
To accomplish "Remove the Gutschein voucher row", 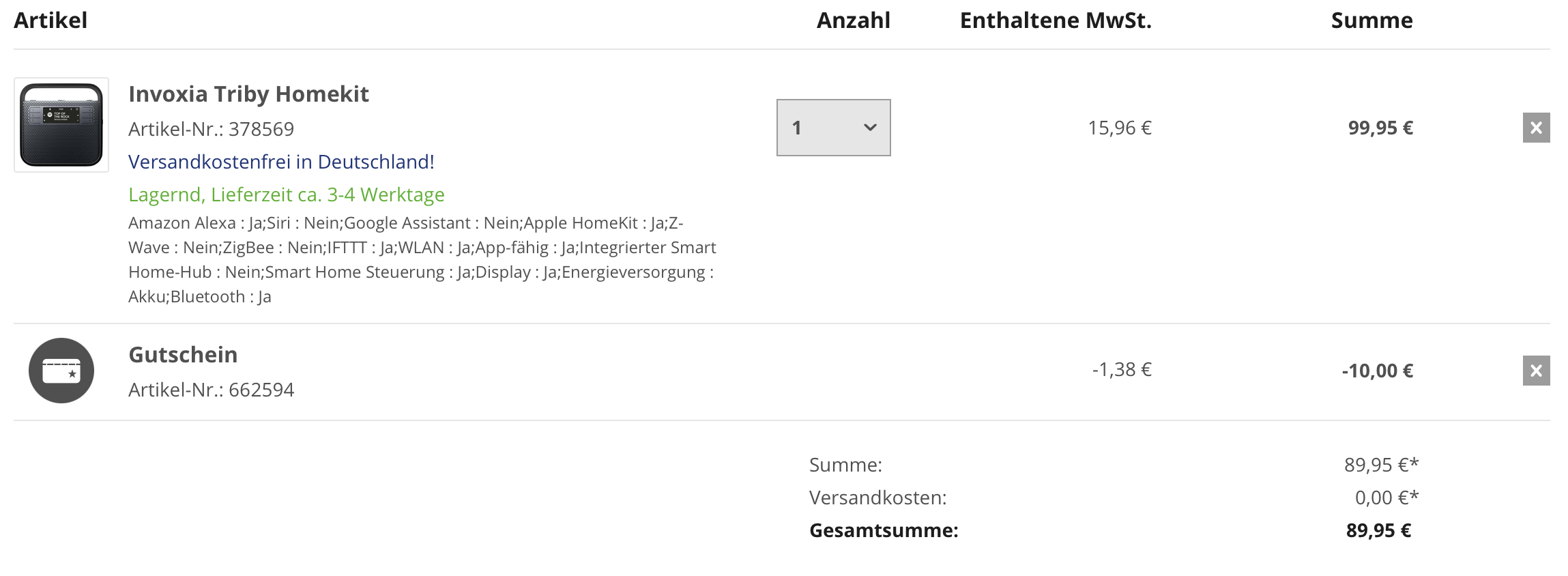I will [1536, 371].
